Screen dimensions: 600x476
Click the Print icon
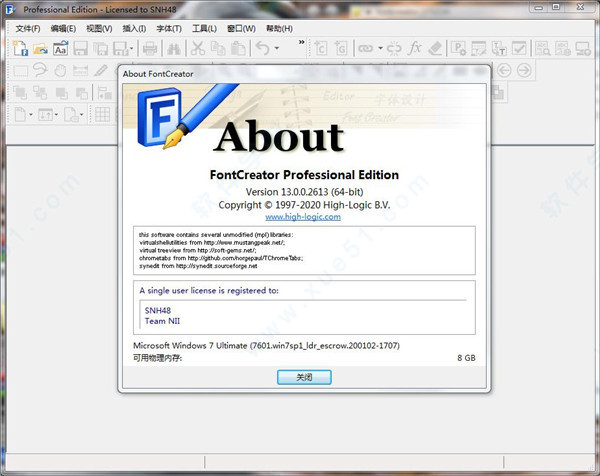click(x=150, y=49)
